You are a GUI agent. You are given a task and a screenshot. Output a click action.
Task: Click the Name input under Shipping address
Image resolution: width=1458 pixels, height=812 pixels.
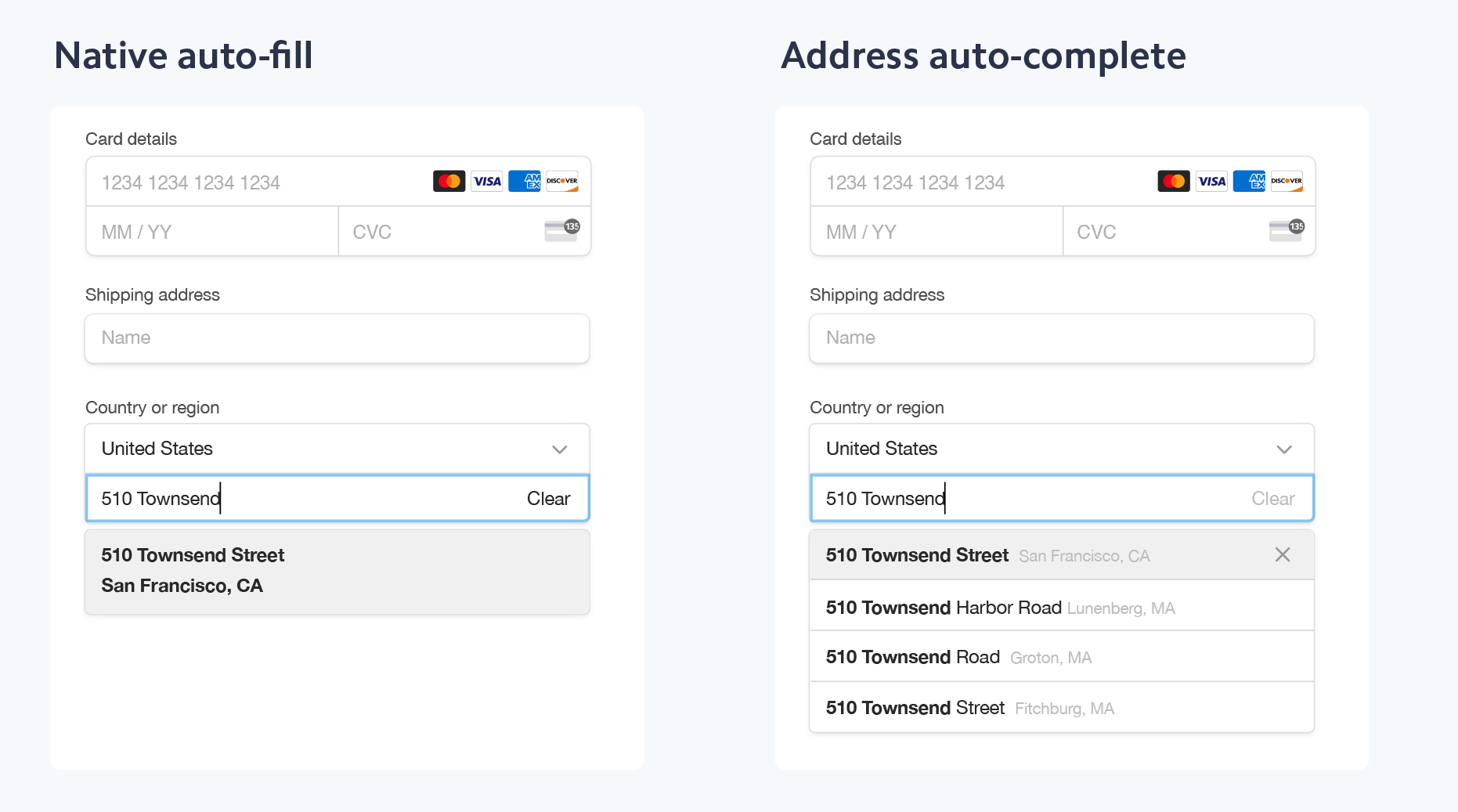[x=337, y=338]
